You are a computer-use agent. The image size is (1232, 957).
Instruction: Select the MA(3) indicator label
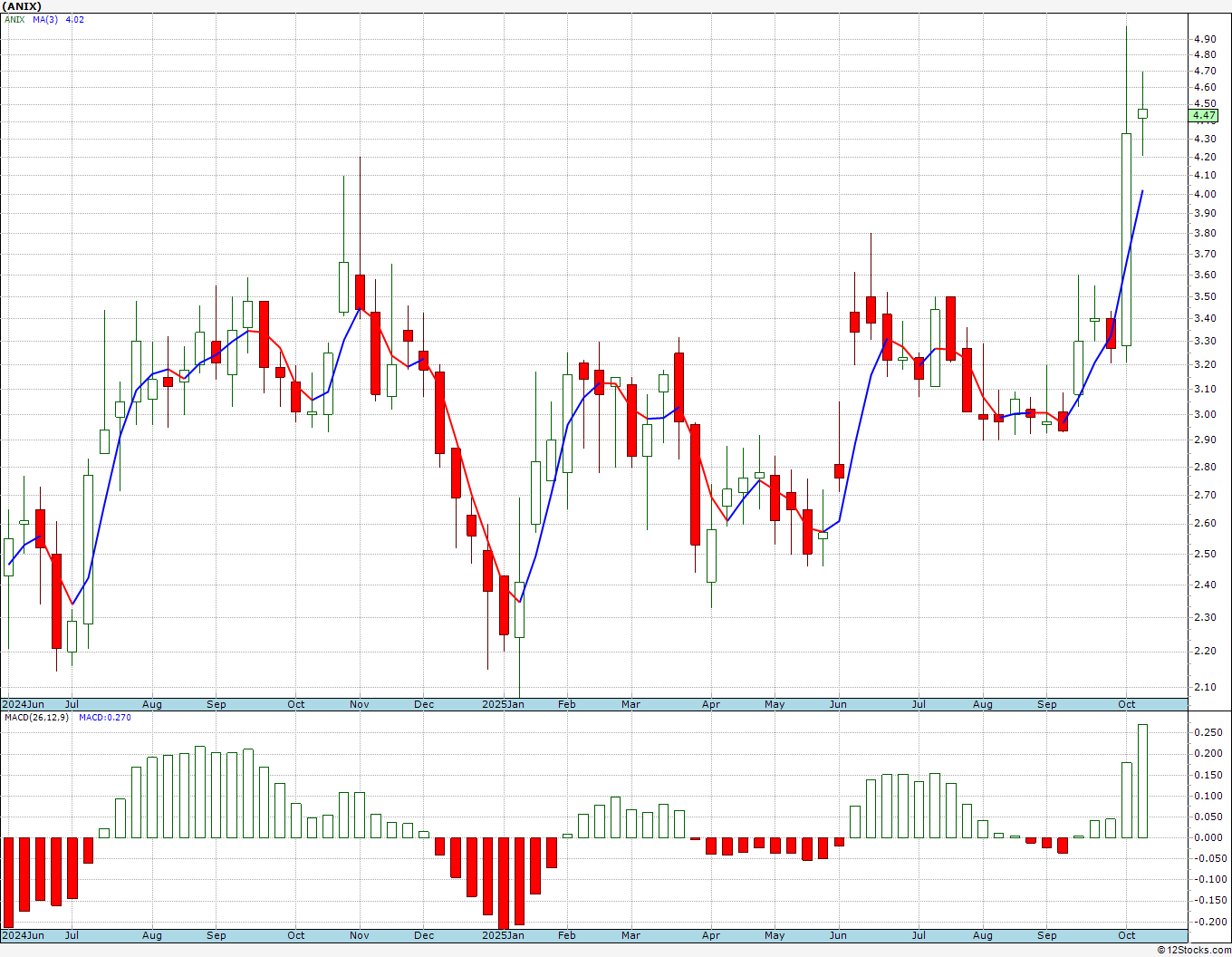click(45, 19)
